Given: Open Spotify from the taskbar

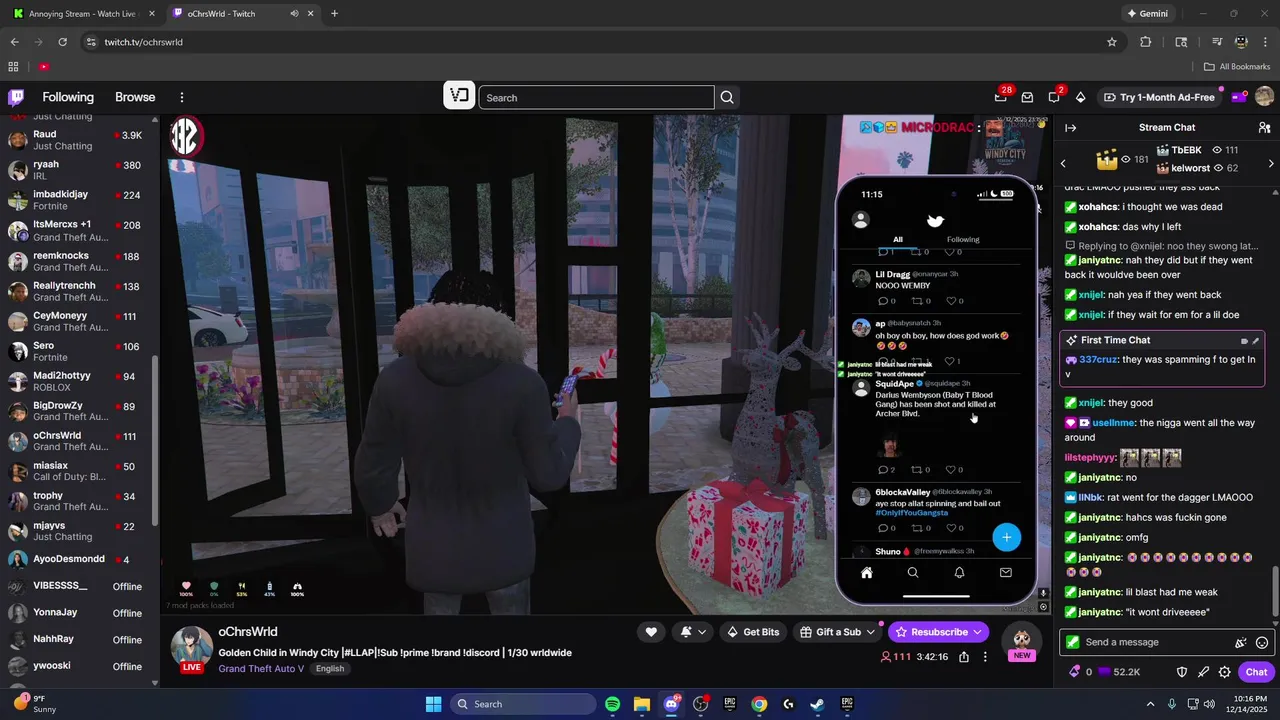Looking at the screenshot, I should click(x=613, y=704).
